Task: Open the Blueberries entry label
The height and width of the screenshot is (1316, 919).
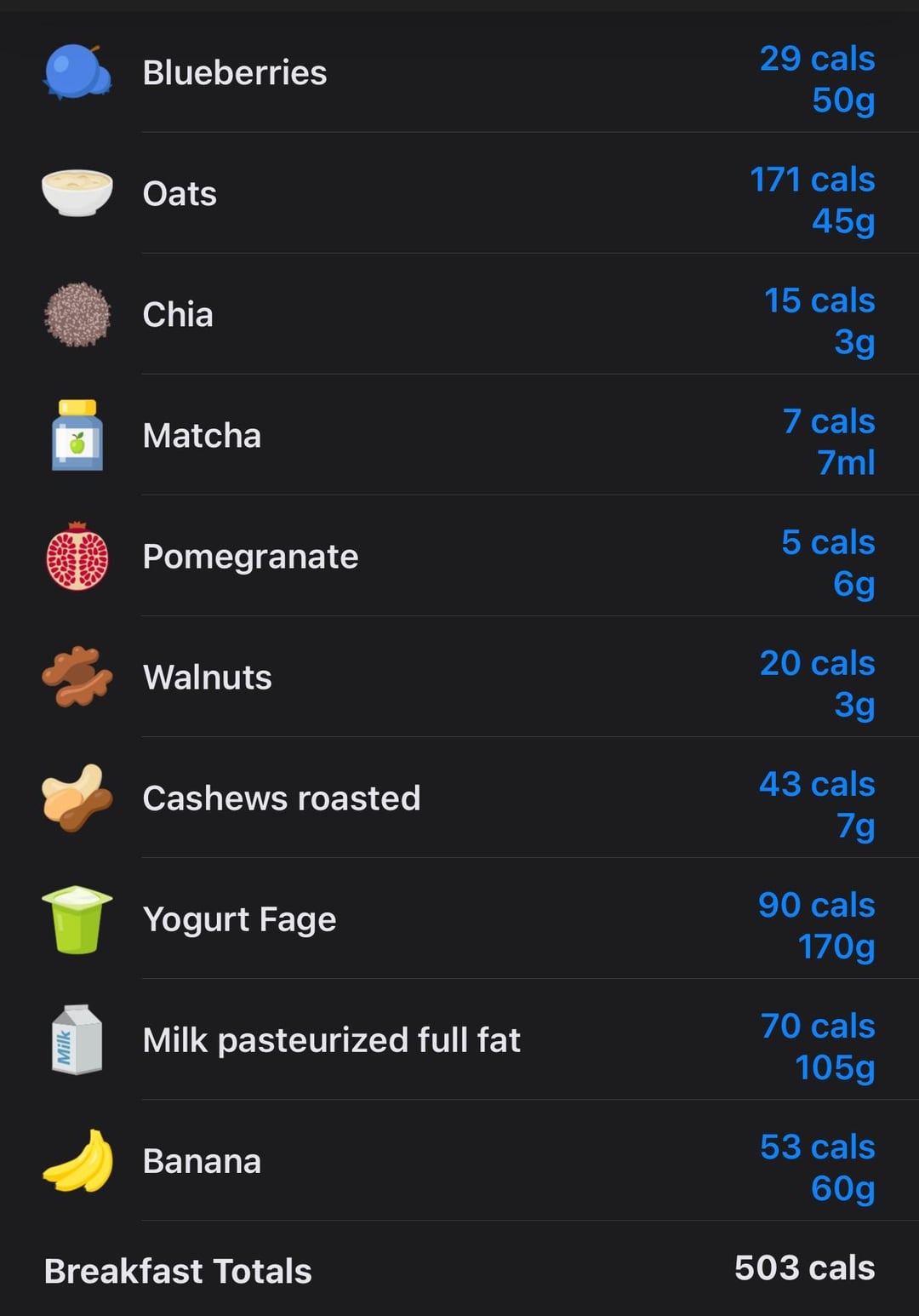Action: pyautogui.click(x=235, y=72)
